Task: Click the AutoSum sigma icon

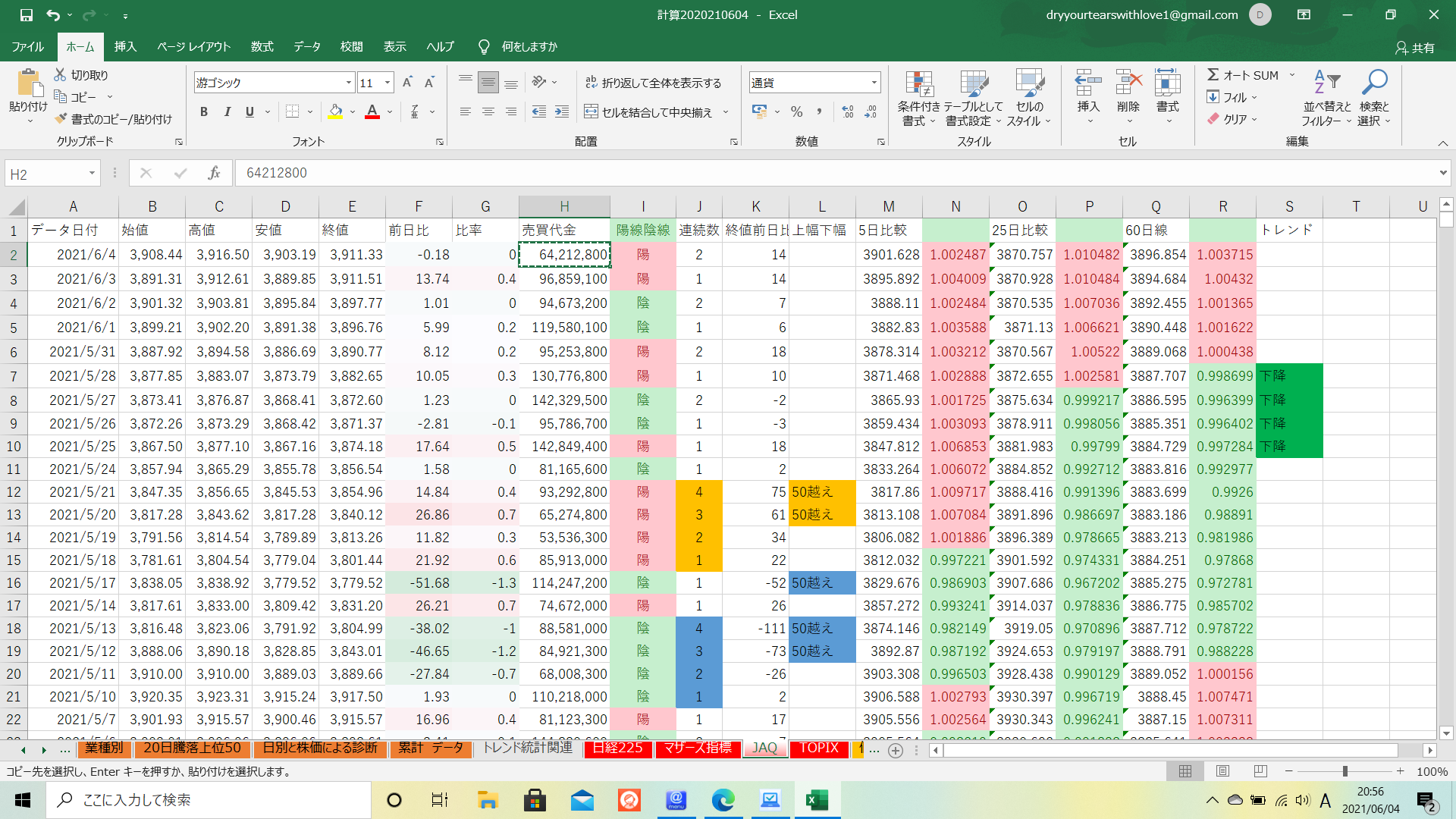Action: point(1213,75)
